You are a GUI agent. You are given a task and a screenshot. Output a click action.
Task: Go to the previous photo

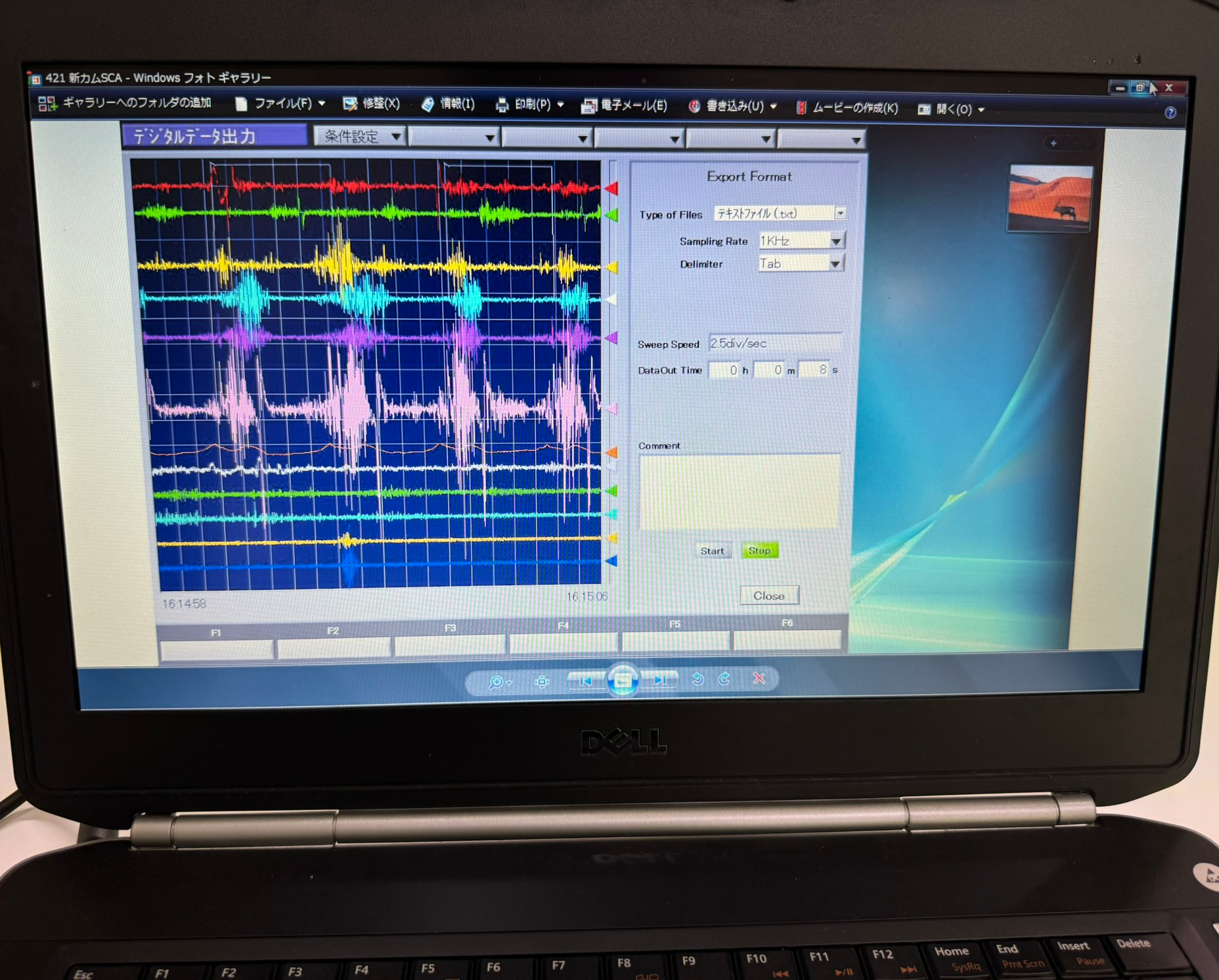[585, 680]
